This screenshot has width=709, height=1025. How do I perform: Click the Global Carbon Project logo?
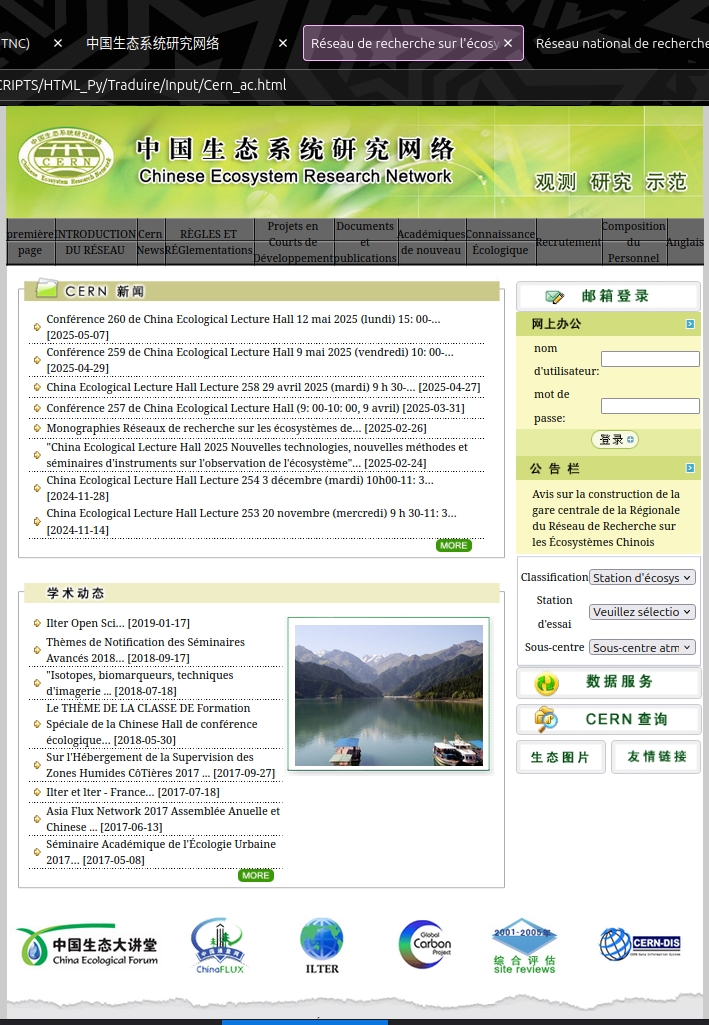[x=425, y=945]
